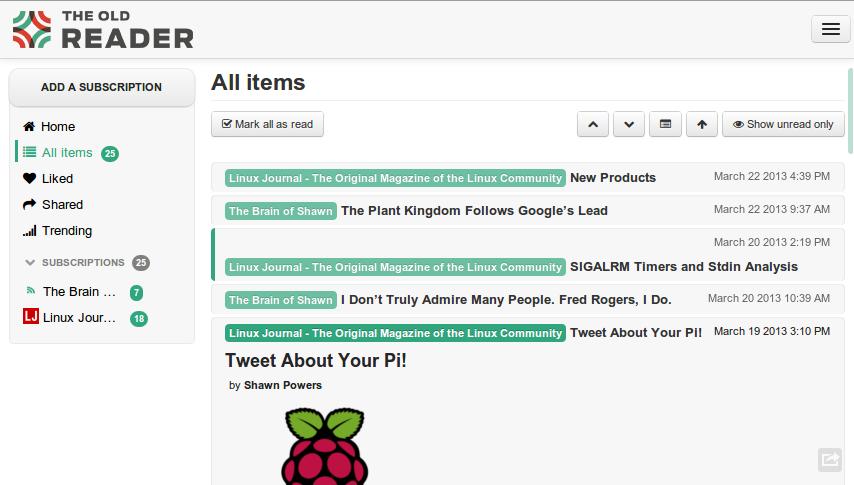
Task: Open the Home menu item
Action: [x=58, y=127]
